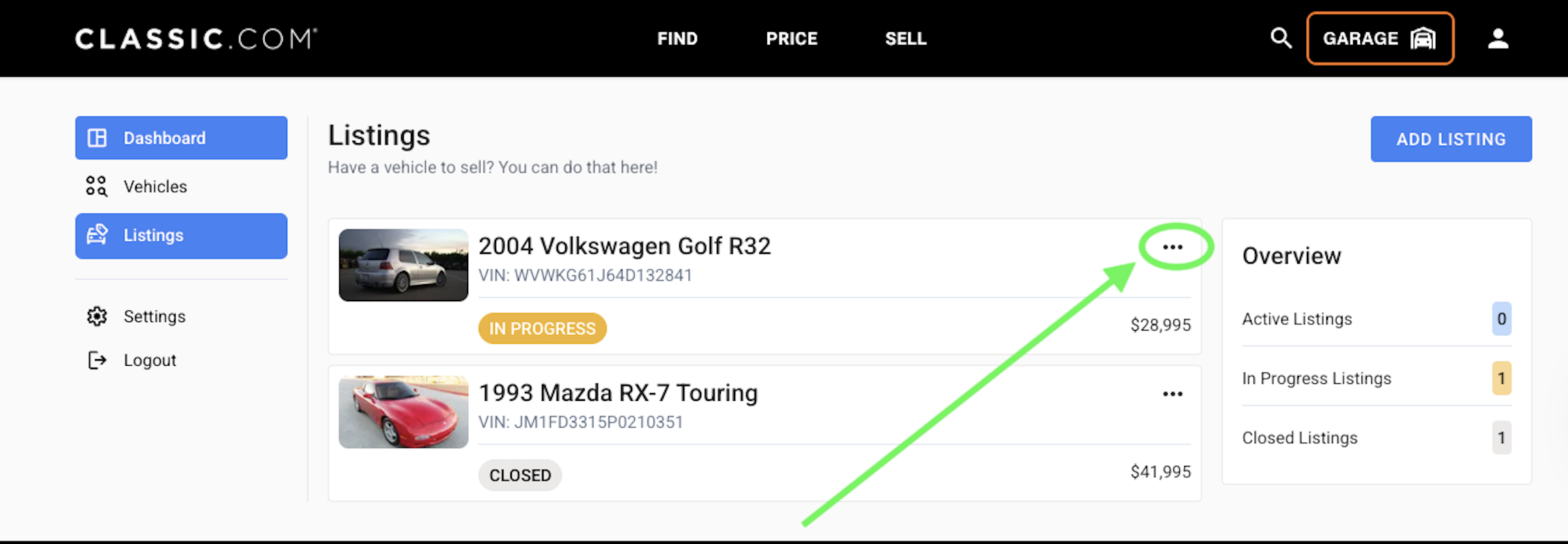Click the Dashboard grid icon in sidebar
Screen dimensions: 1568x544
coord(97,138)
